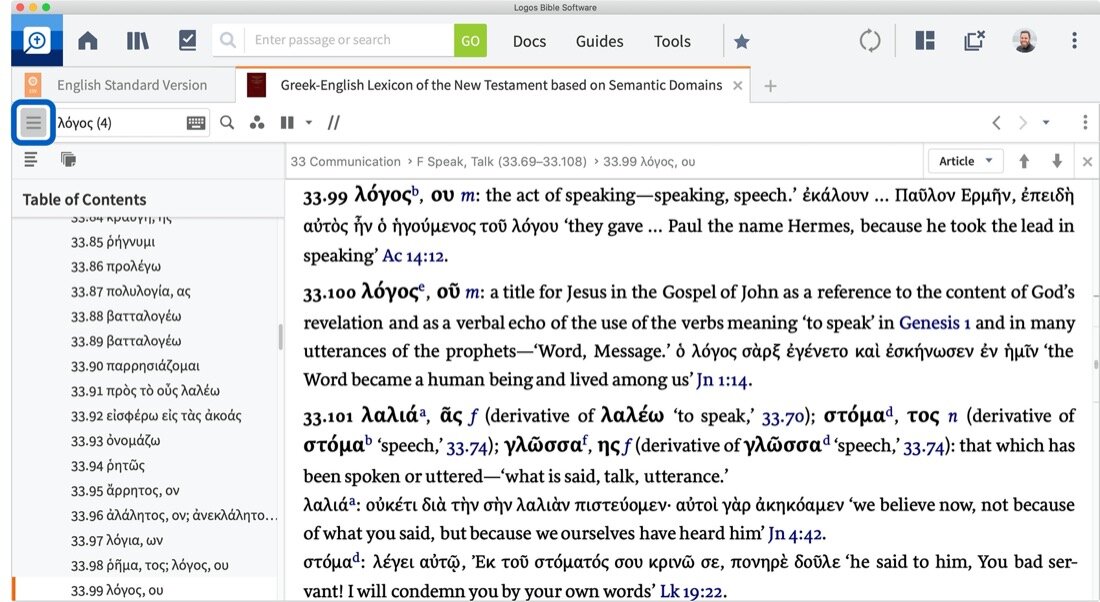This screenshot has width=1100, height=602.
Task: Click the close all panels icon
Action: tap(974, 41)
